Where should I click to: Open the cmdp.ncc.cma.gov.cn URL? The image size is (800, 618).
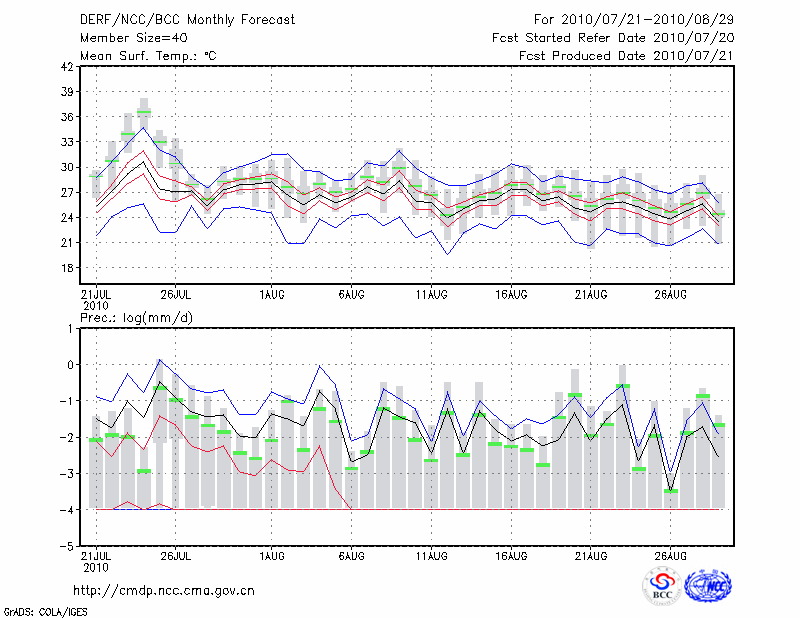(164, 590)
